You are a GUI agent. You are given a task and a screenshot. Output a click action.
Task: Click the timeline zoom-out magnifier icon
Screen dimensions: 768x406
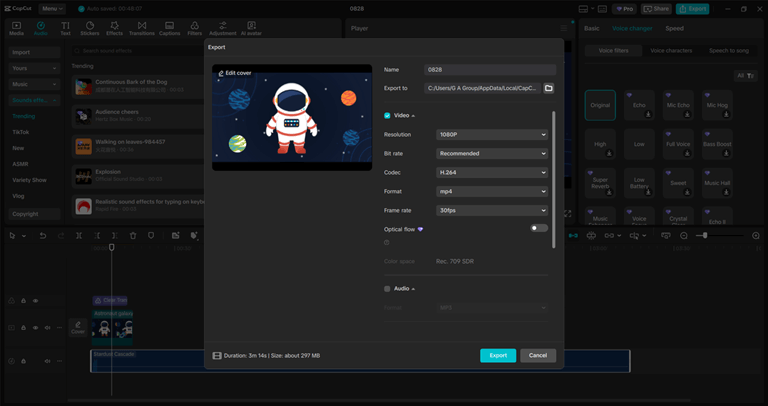684,236
